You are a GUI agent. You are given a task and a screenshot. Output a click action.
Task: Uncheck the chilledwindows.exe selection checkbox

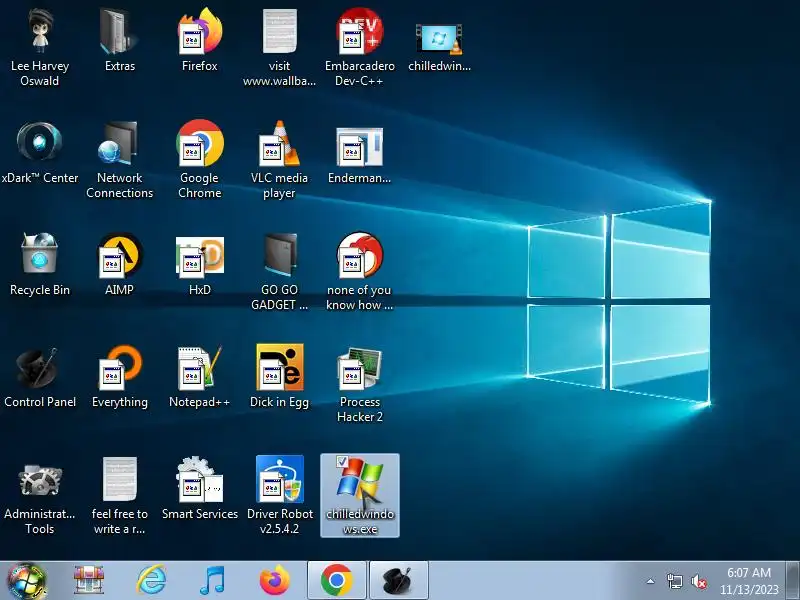(342, 462)
